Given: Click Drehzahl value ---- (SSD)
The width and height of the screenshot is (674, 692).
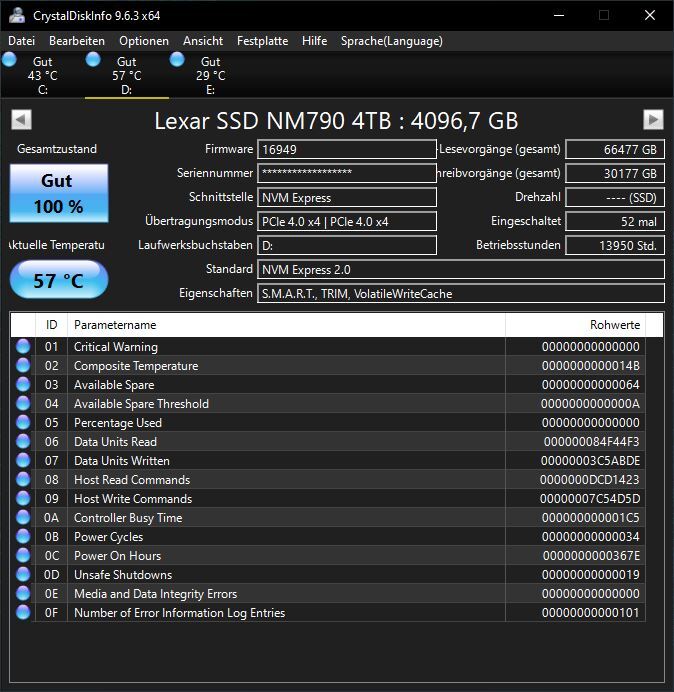Looking at the screenshot, I should tap(615, 197).
